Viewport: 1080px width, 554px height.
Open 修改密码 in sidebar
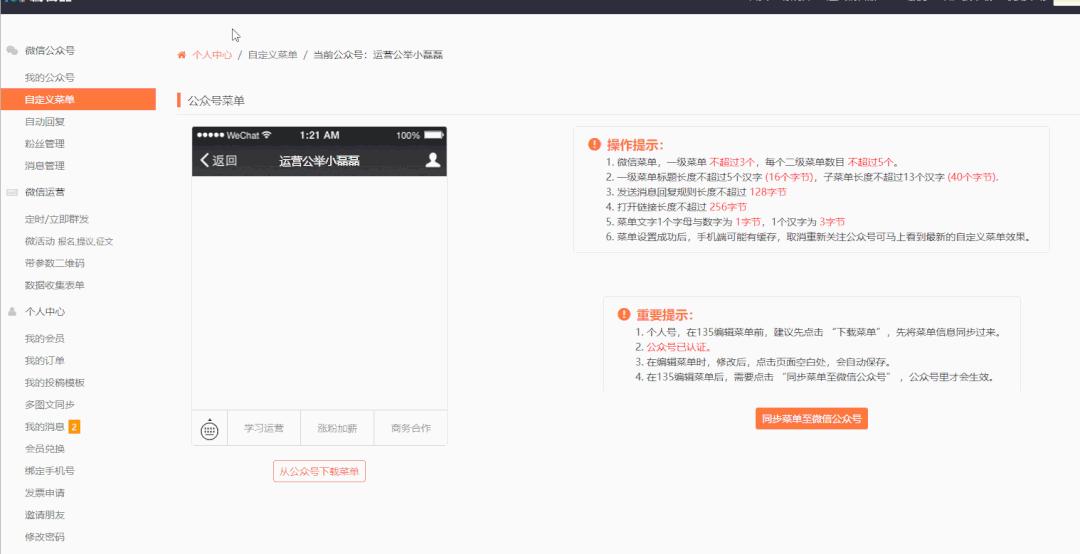45,537
